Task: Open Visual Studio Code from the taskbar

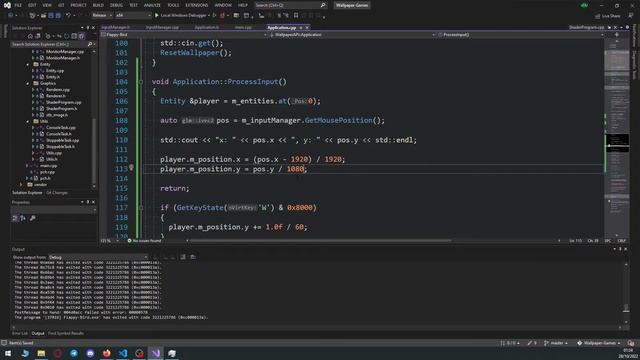Action: (123, 353)
